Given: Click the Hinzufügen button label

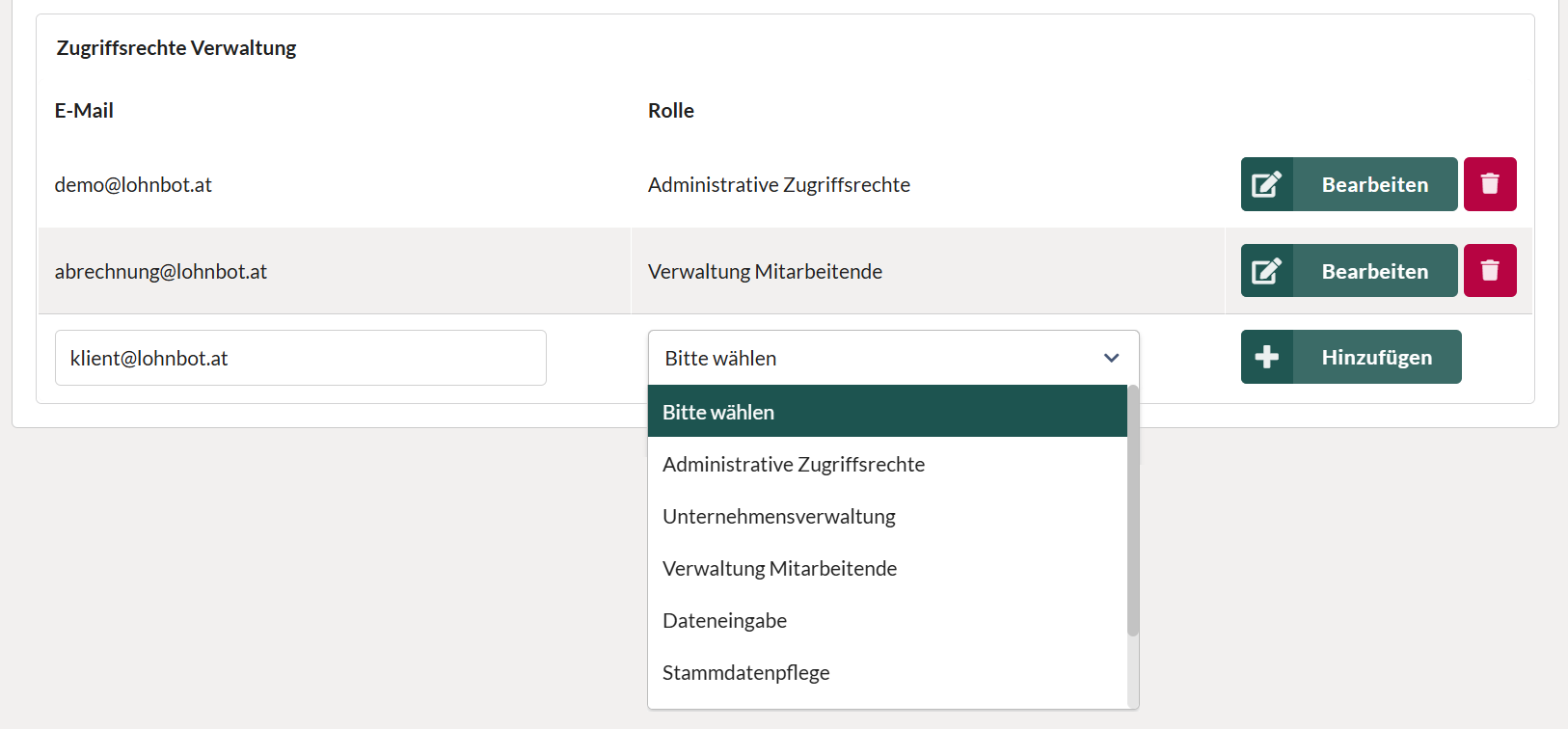Looking at the screenshot, I should click(1377, 357).
